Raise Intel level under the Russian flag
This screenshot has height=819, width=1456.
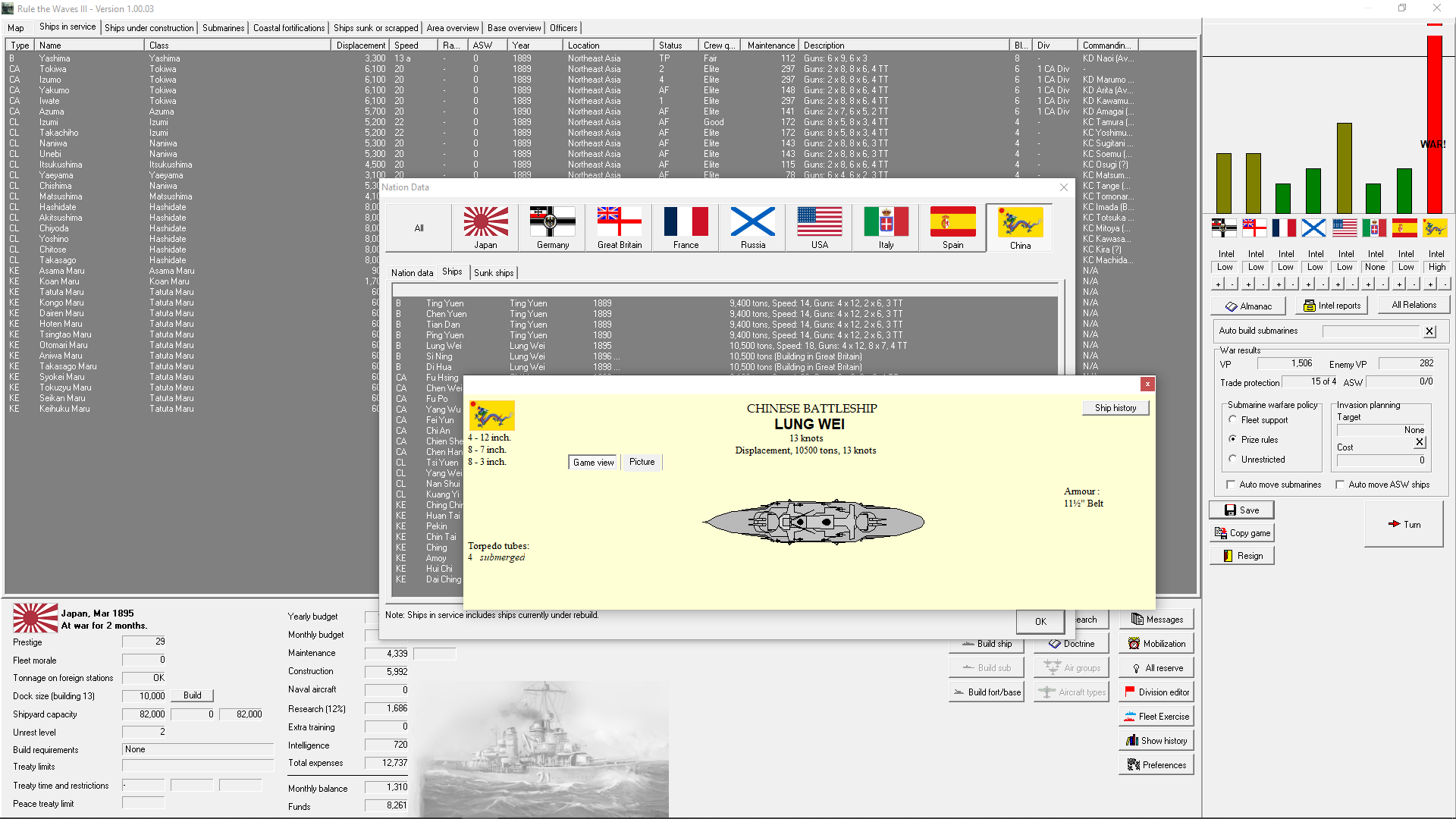1308,284
